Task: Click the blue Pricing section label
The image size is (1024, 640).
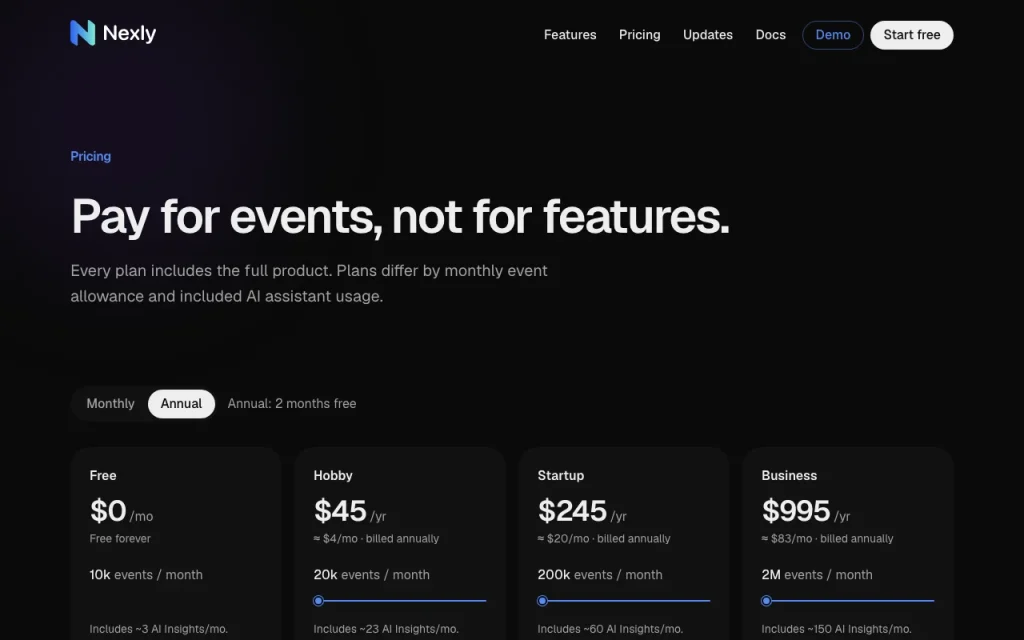Action: click(91, 157)
